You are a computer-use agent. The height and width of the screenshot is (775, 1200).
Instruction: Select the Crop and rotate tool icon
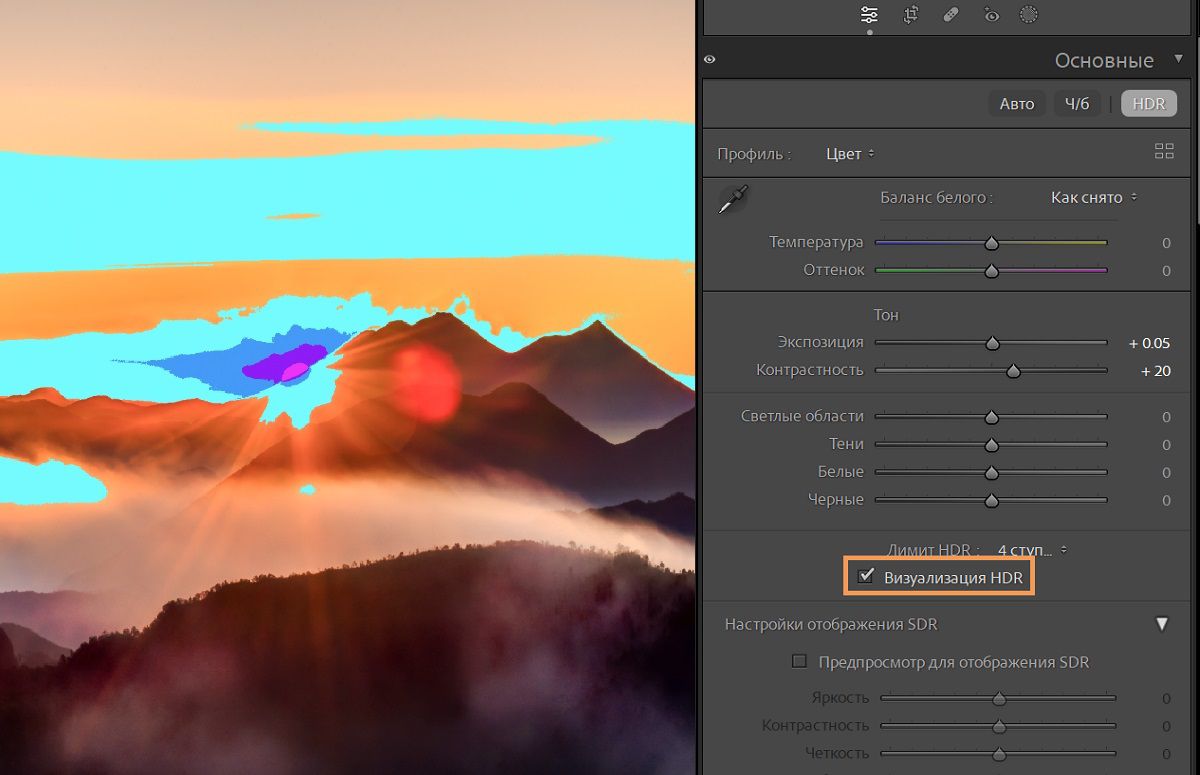coord(910,15)
